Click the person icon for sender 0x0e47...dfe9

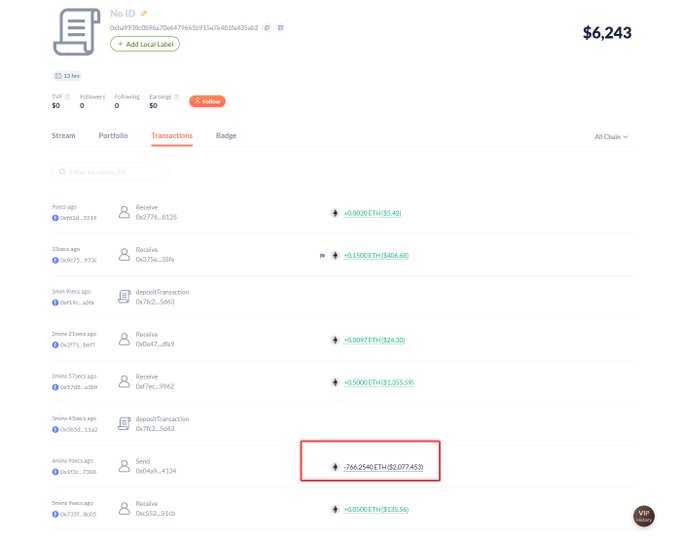coord(124,339)
